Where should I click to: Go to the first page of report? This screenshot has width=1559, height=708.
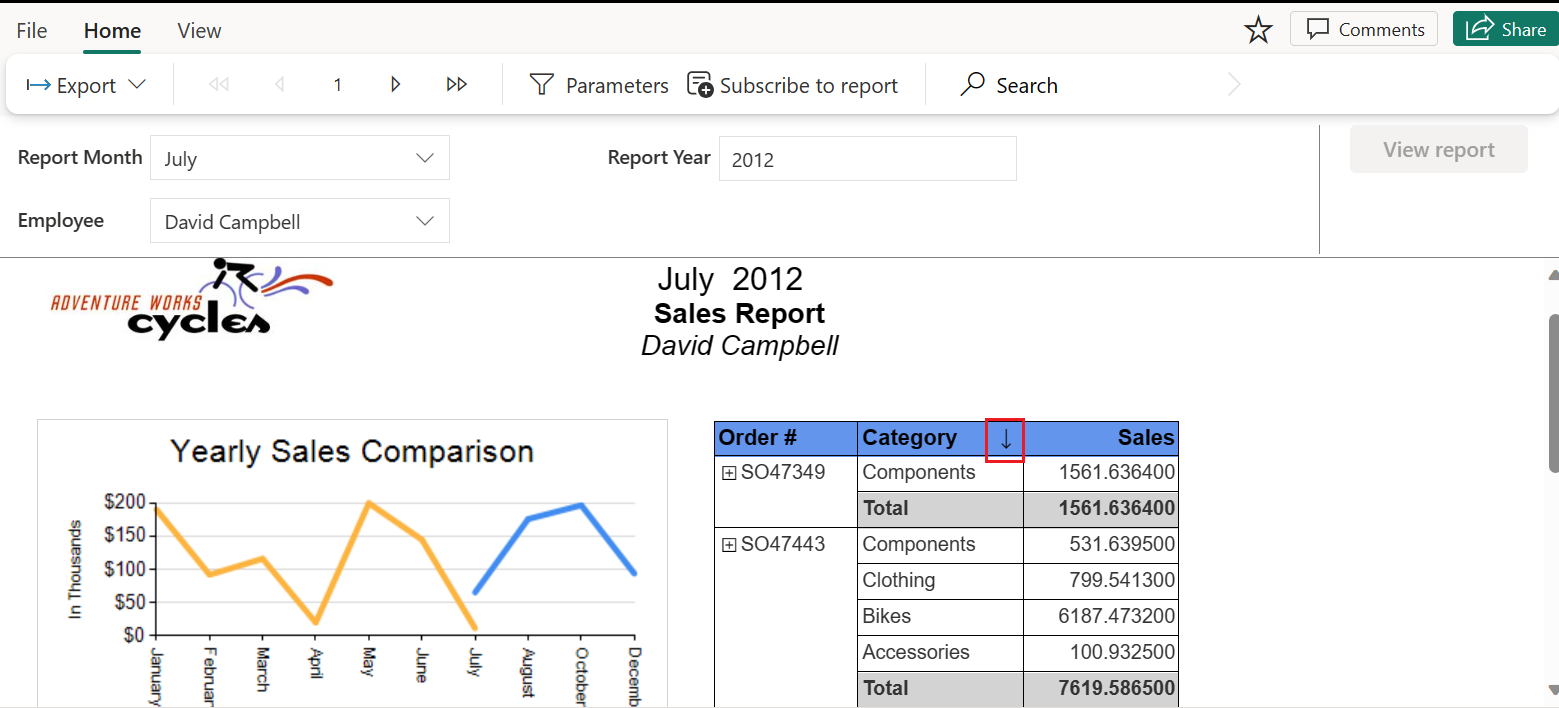point(218,85)
